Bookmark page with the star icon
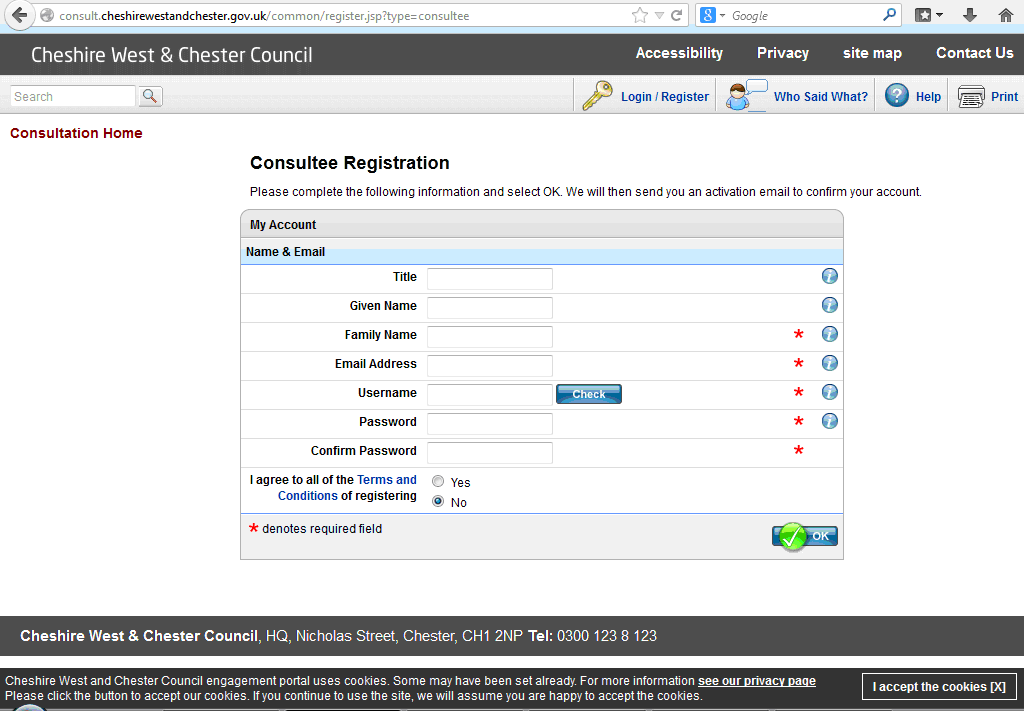The image size is (1027, 711). pos(639,15)
